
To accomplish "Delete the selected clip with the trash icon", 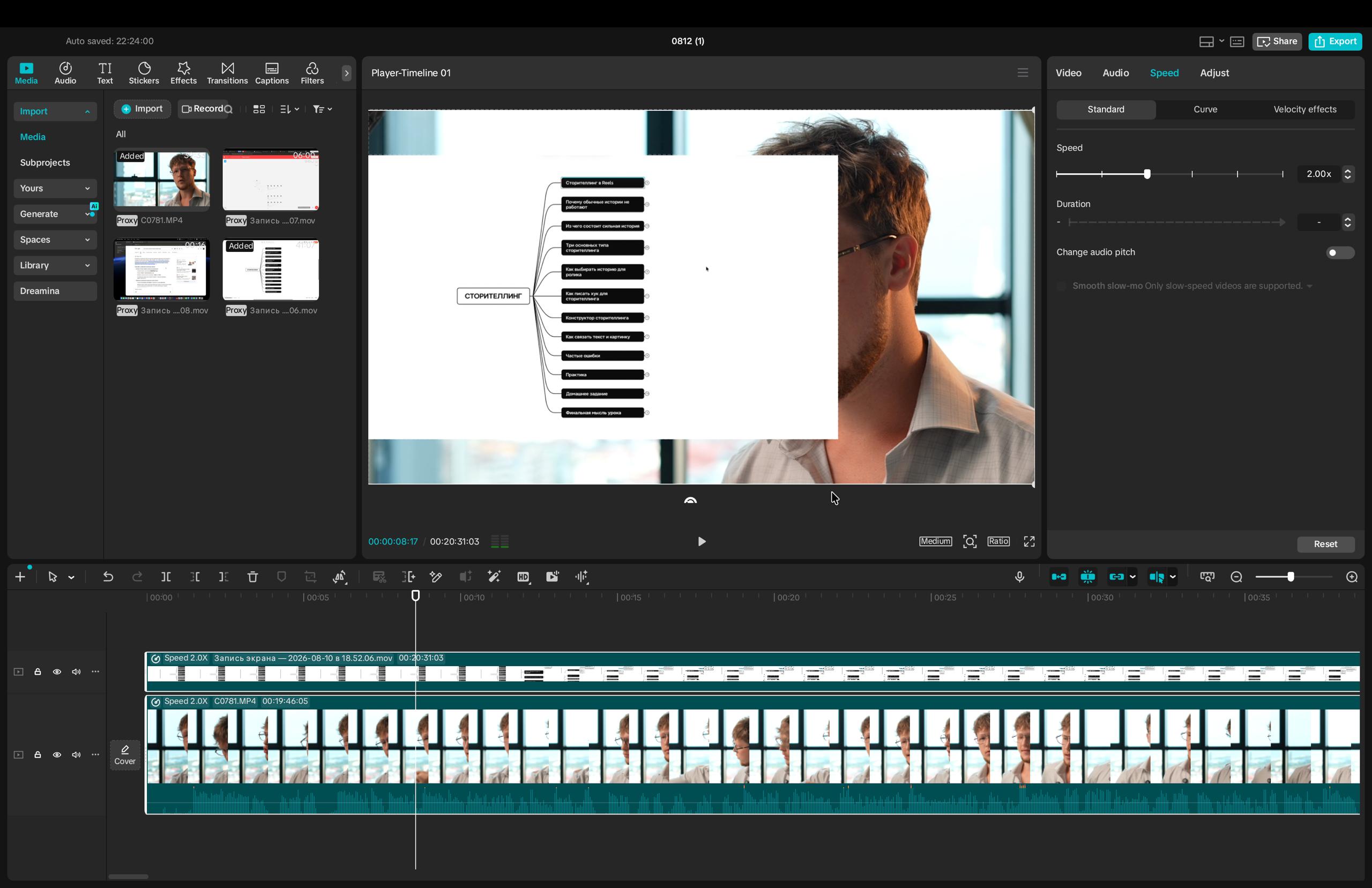I will pos(252,577).
